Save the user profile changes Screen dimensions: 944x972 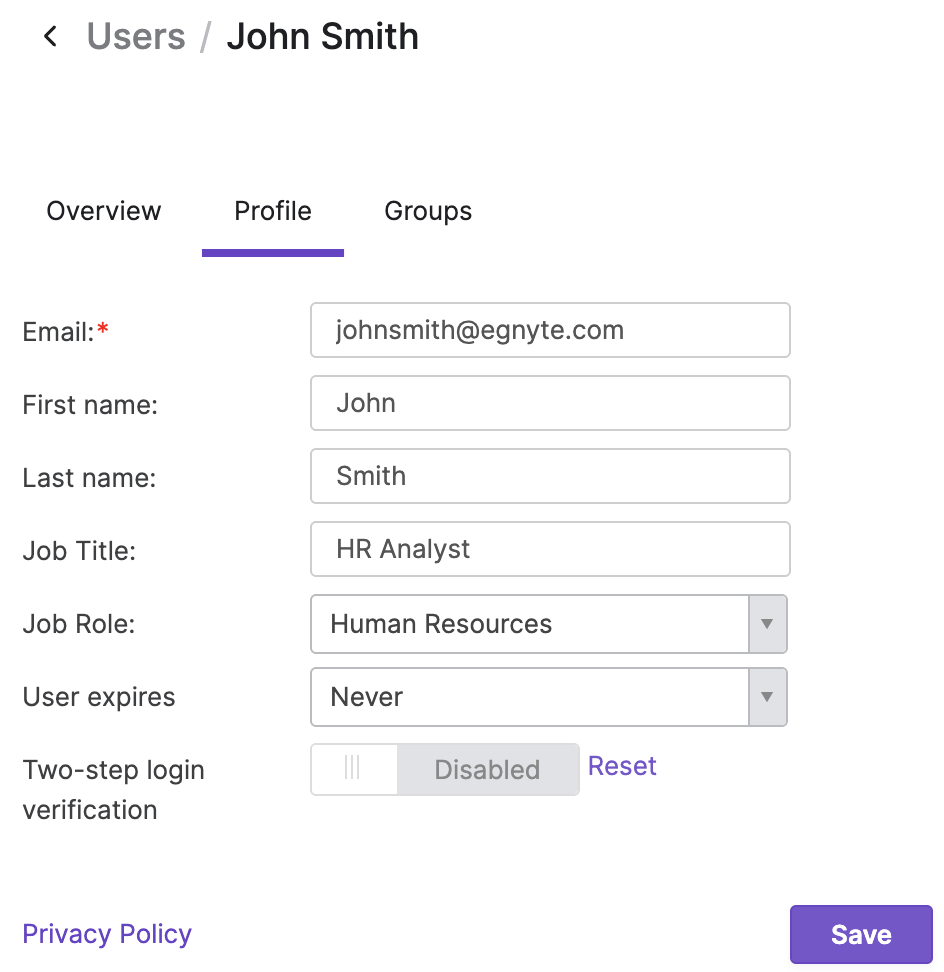860,934
